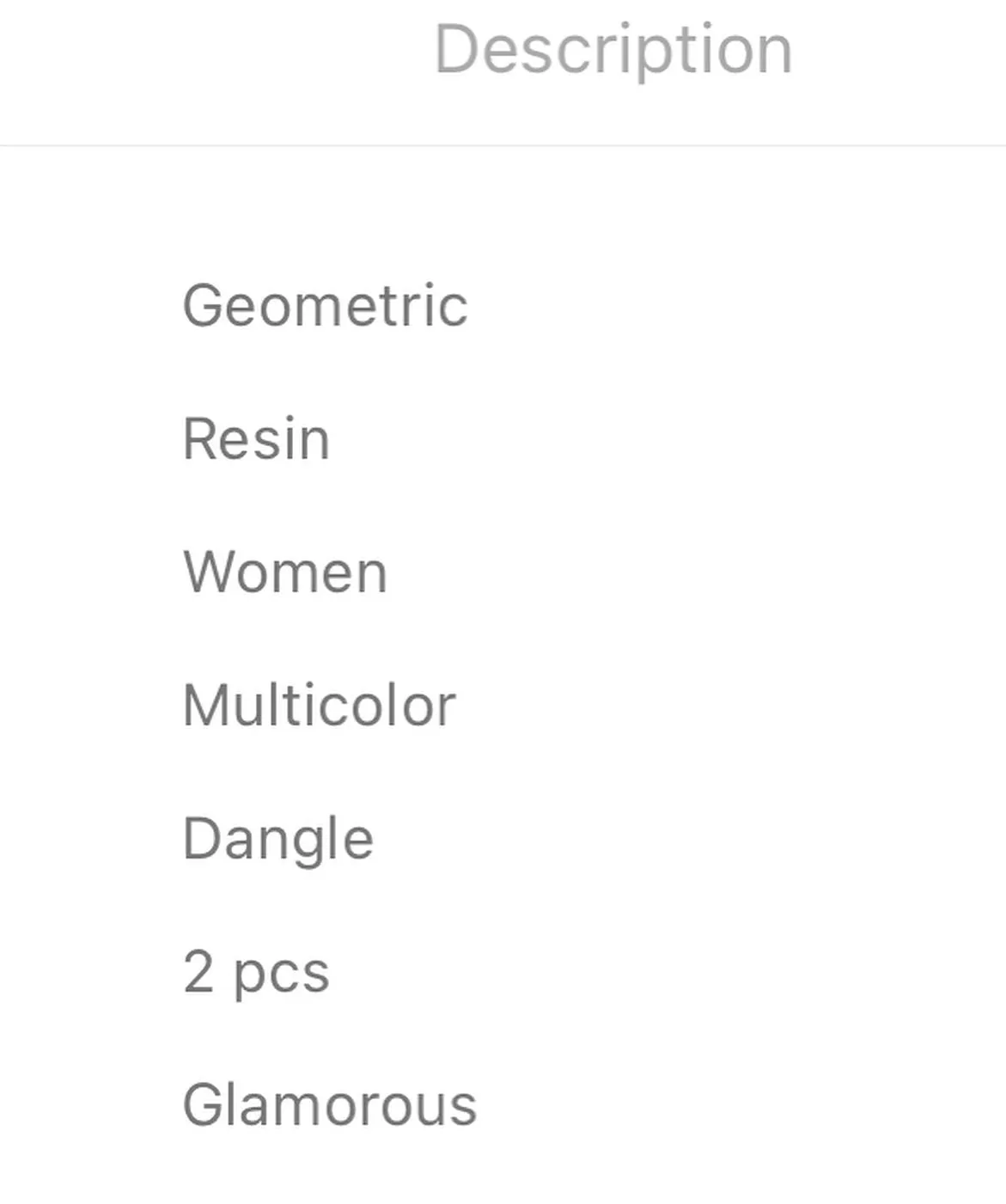Open the Description tab header
The image size is (1006, 1204).
click(613, 51)
